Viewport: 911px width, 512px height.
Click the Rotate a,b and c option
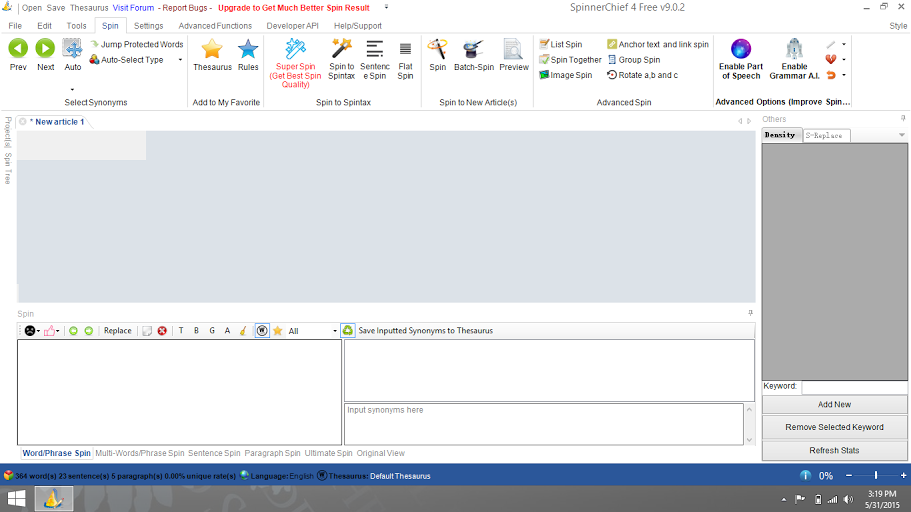(641, 75)
